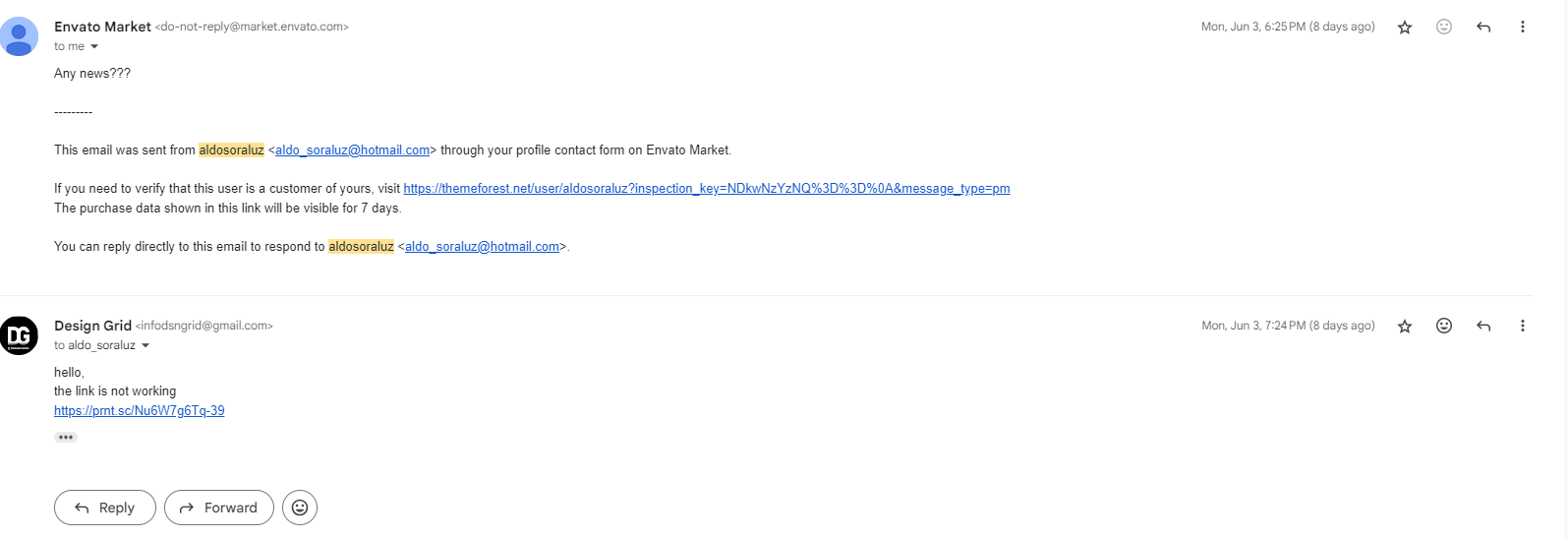1568x539 pixels.
Task: Open the prnt.sc screenshot link
Action: [x=140, y=411]
